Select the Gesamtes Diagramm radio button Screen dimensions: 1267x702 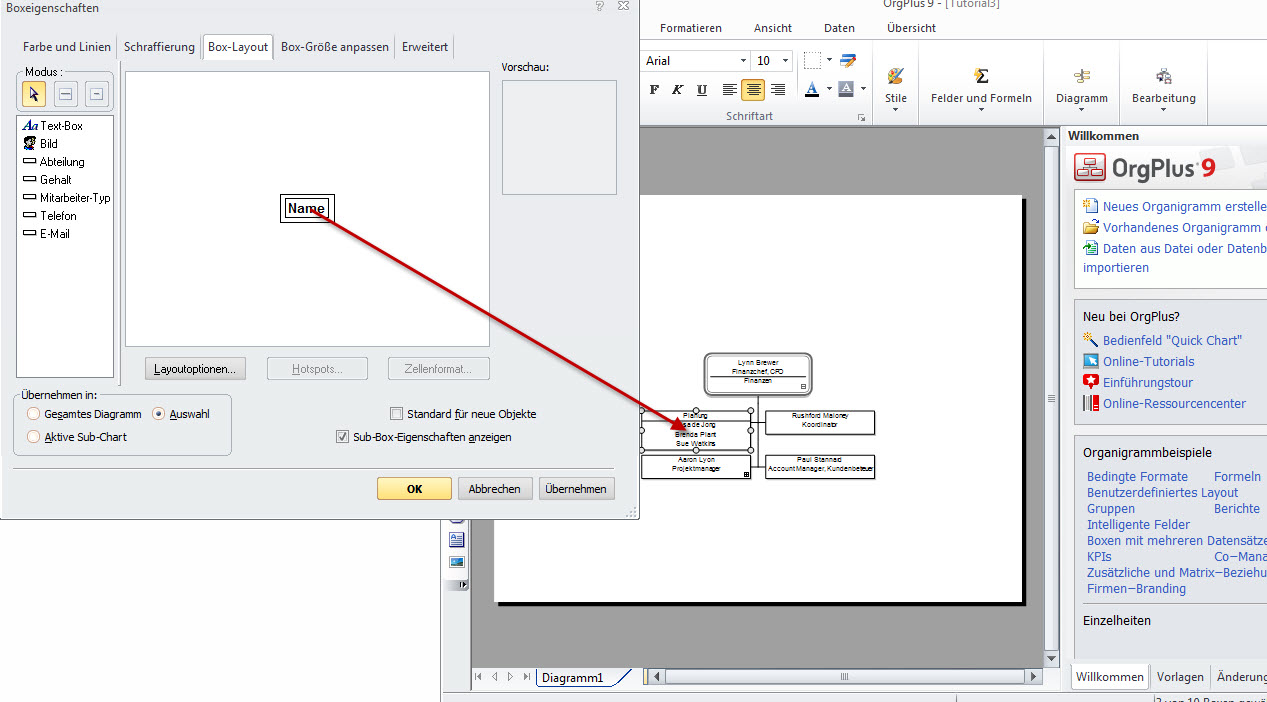tap(34, 414)
